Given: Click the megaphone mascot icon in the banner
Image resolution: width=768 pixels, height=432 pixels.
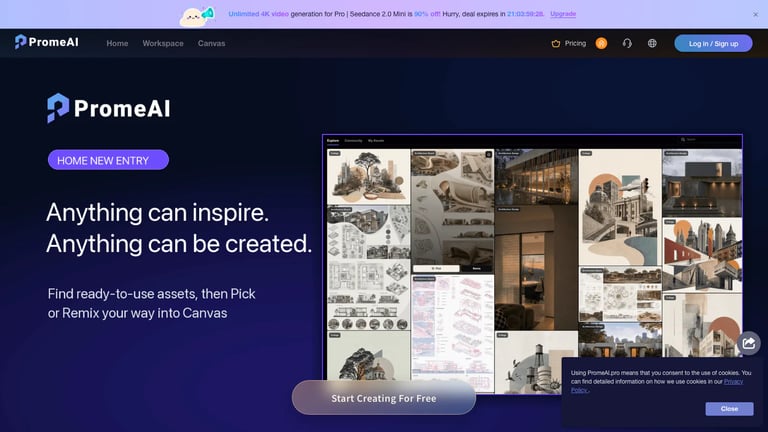Looking at the screenshot, I should [x=197, y=16].
